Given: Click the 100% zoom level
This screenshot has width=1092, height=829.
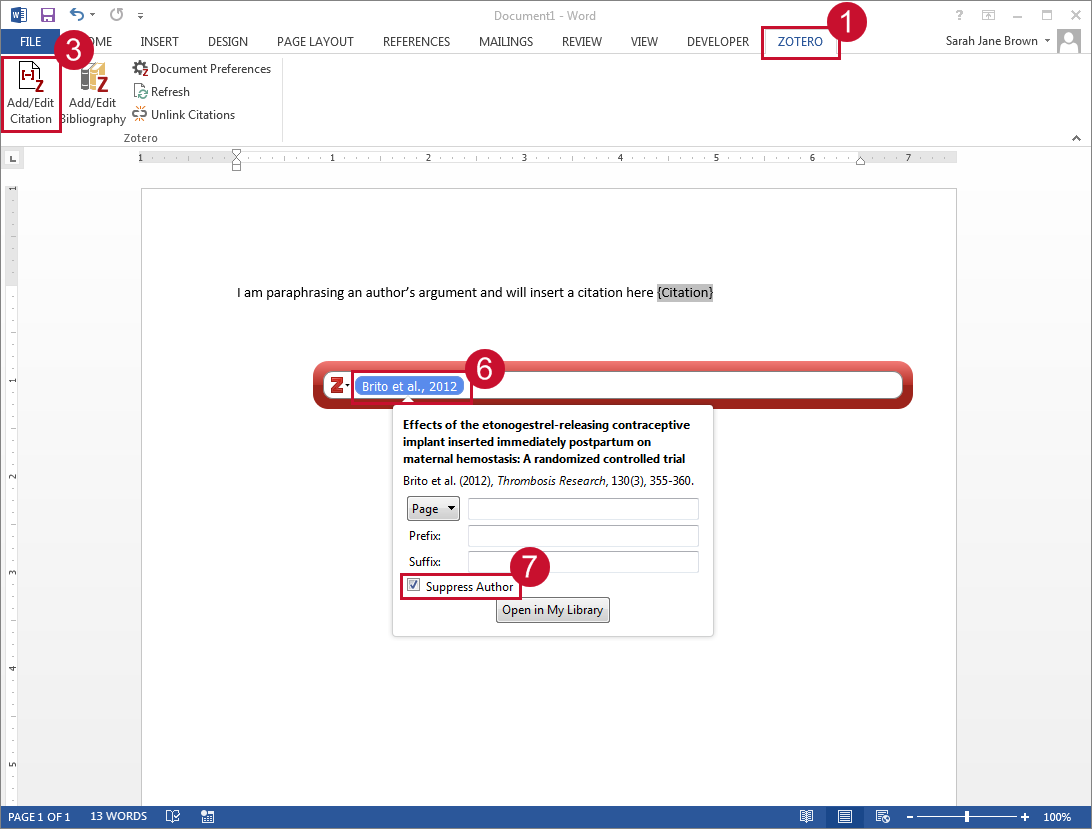Looking at the screenshot, I should [1056, 816].
